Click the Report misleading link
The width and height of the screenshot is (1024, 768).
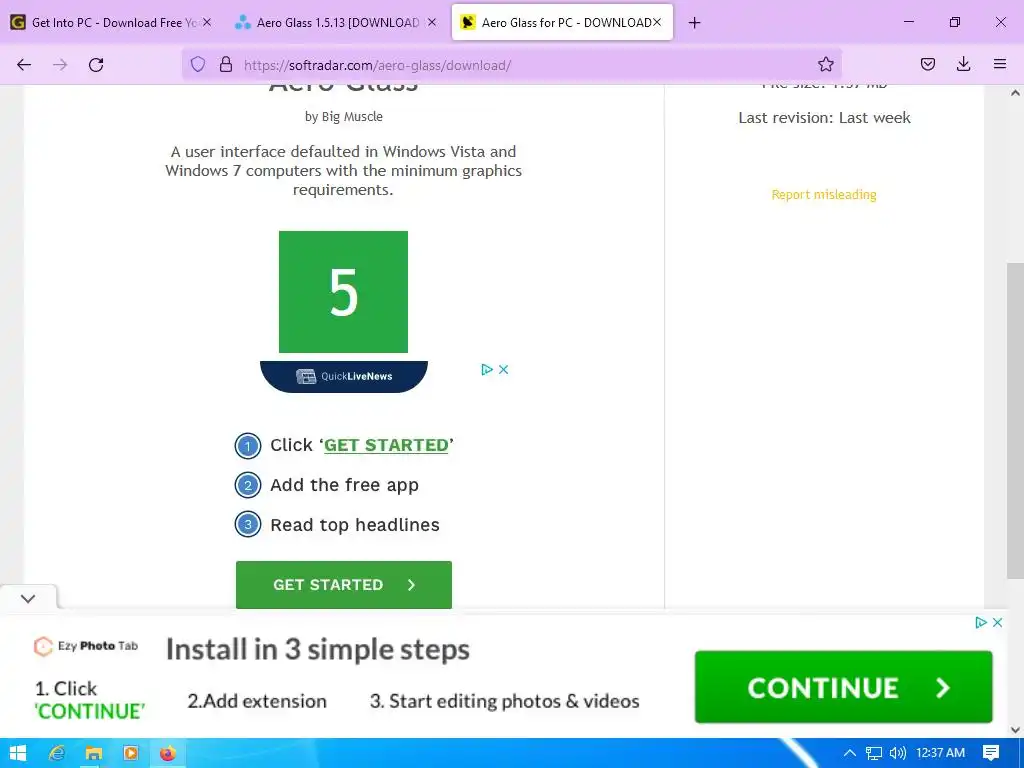(824, 195)
